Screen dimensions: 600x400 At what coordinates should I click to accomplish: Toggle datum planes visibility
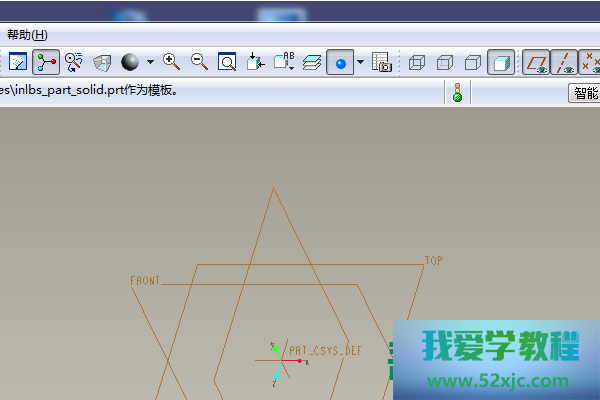[537, 62]
